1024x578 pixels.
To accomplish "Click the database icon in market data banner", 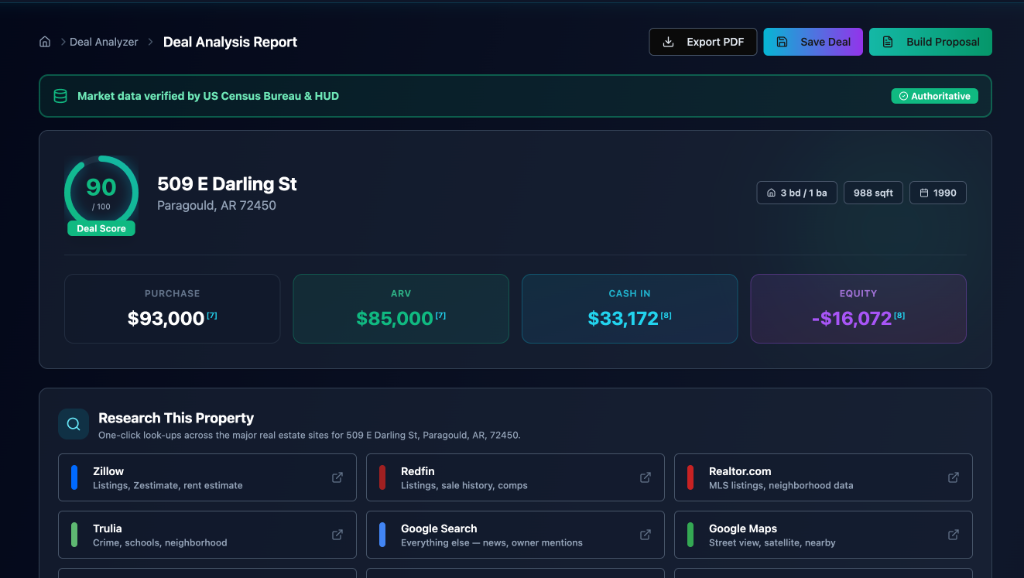I will point(60,96).
